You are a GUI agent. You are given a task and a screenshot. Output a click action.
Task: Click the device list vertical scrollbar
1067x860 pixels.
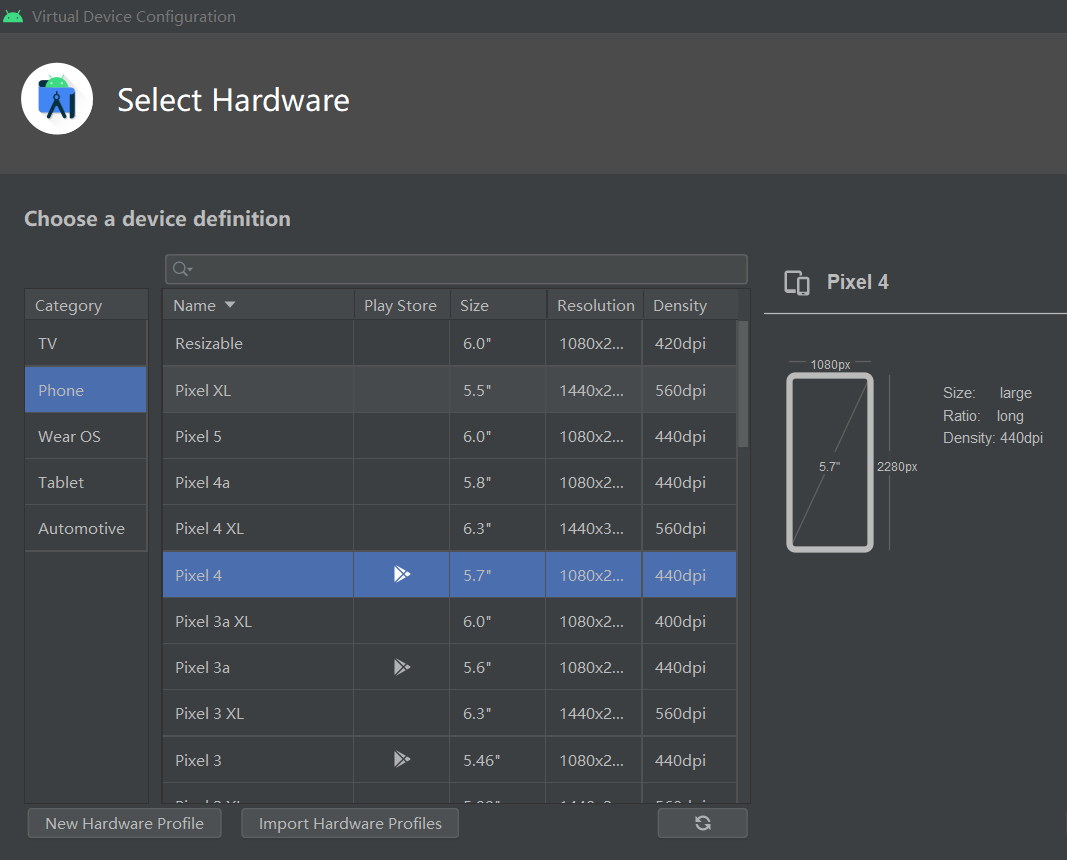click(x=743, y=384)
